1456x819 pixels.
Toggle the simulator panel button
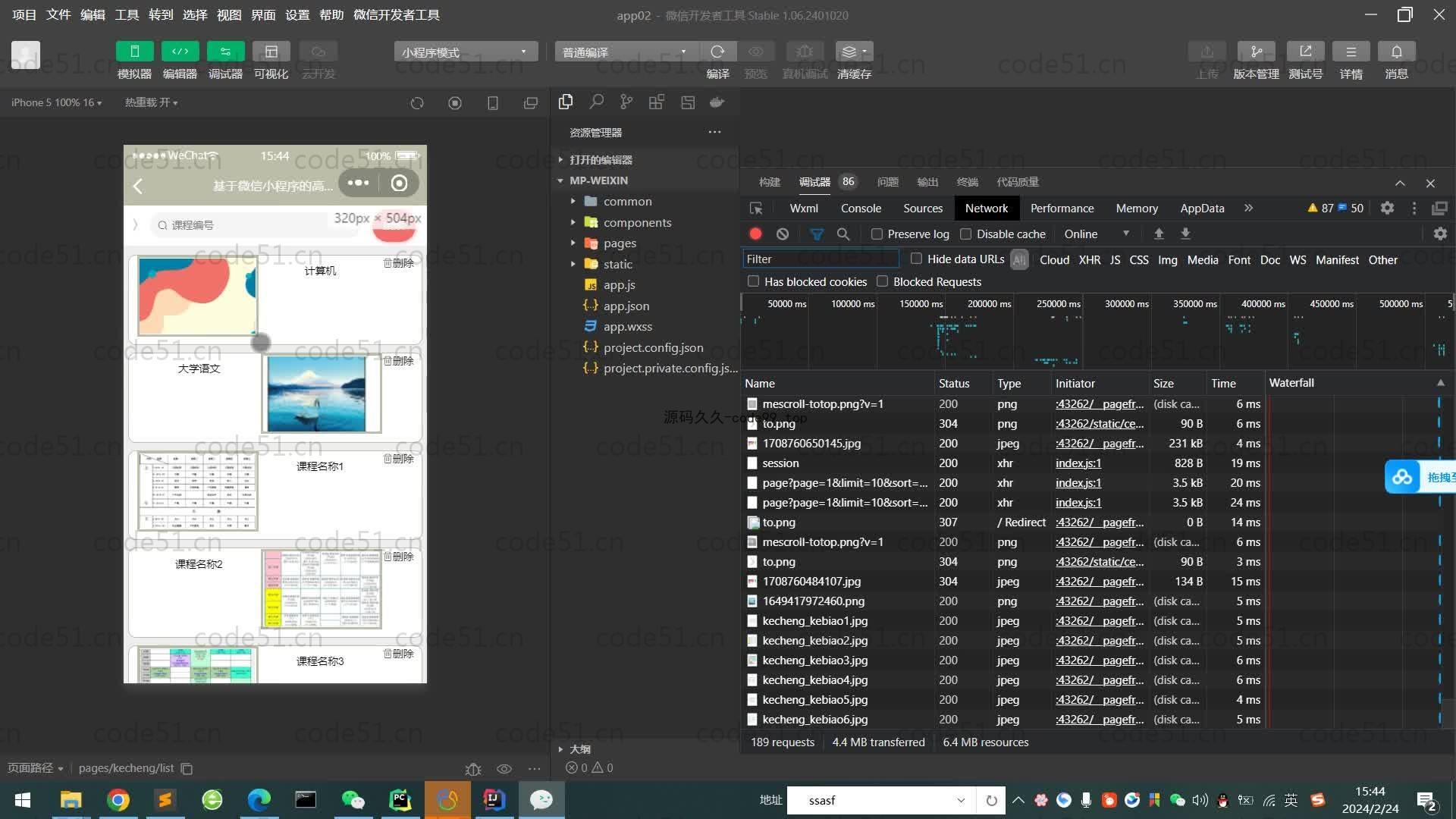click(135, 52)
